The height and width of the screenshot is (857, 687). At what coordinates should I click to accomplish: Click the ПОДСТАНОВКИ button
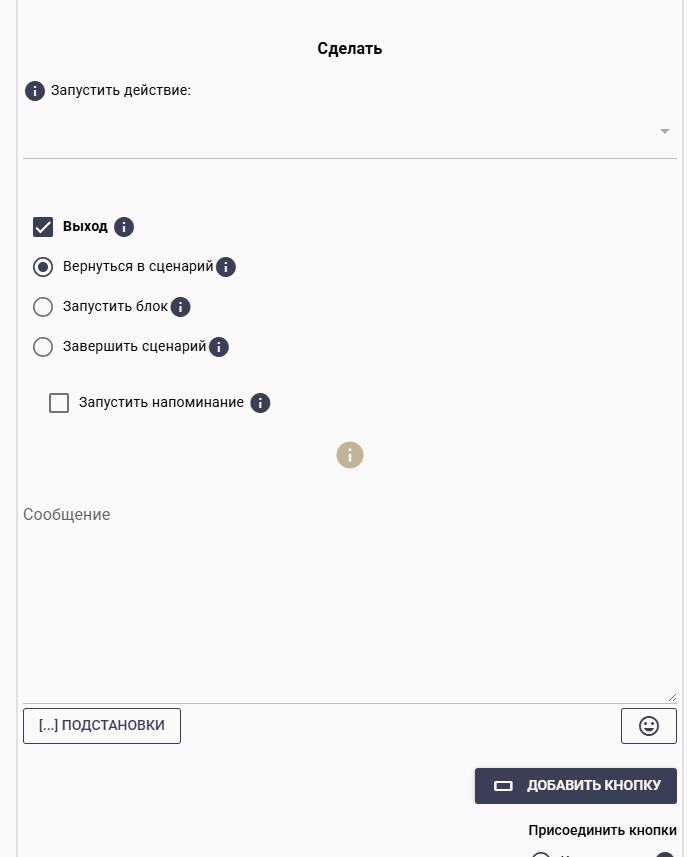[101, 725]
